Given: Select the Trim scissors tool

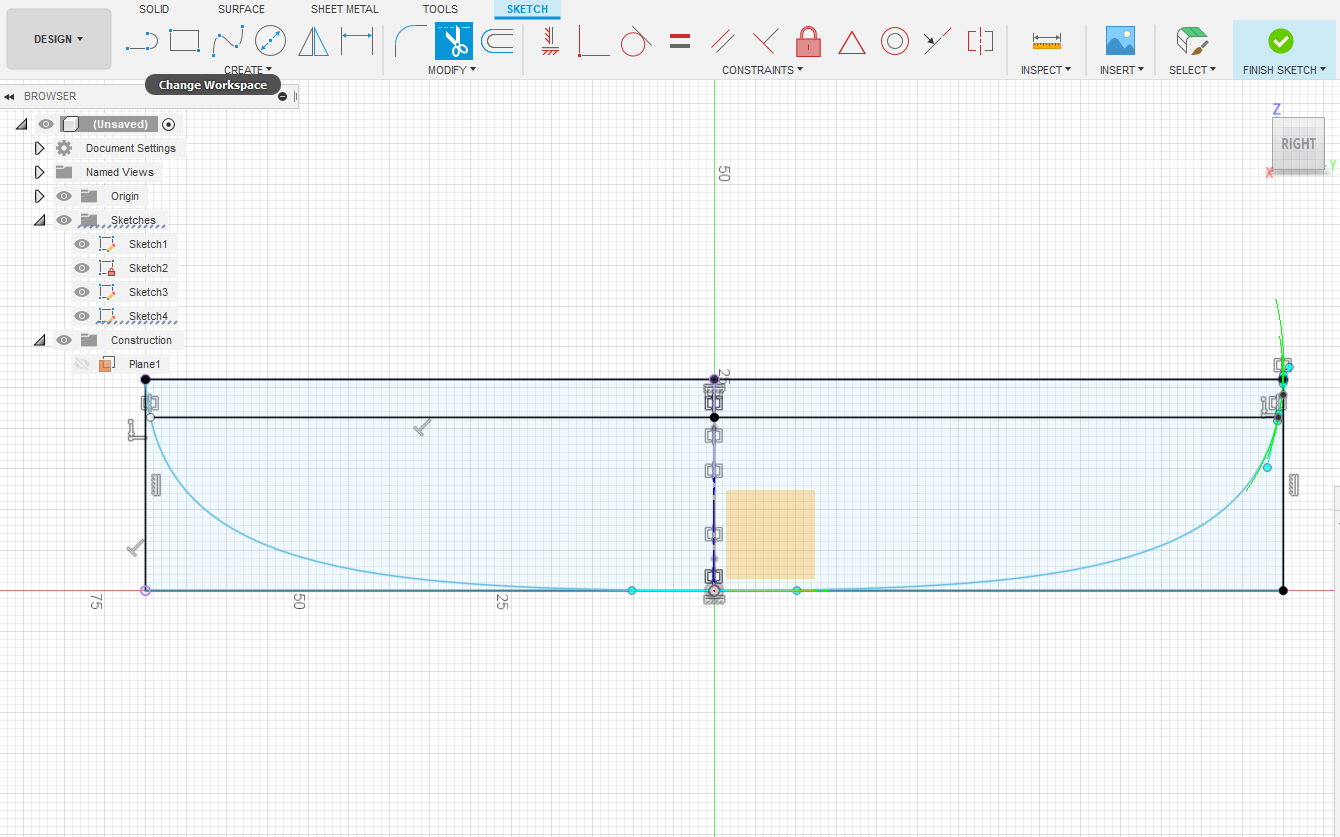Looking at the screenshot, I should tap(454, 41).
